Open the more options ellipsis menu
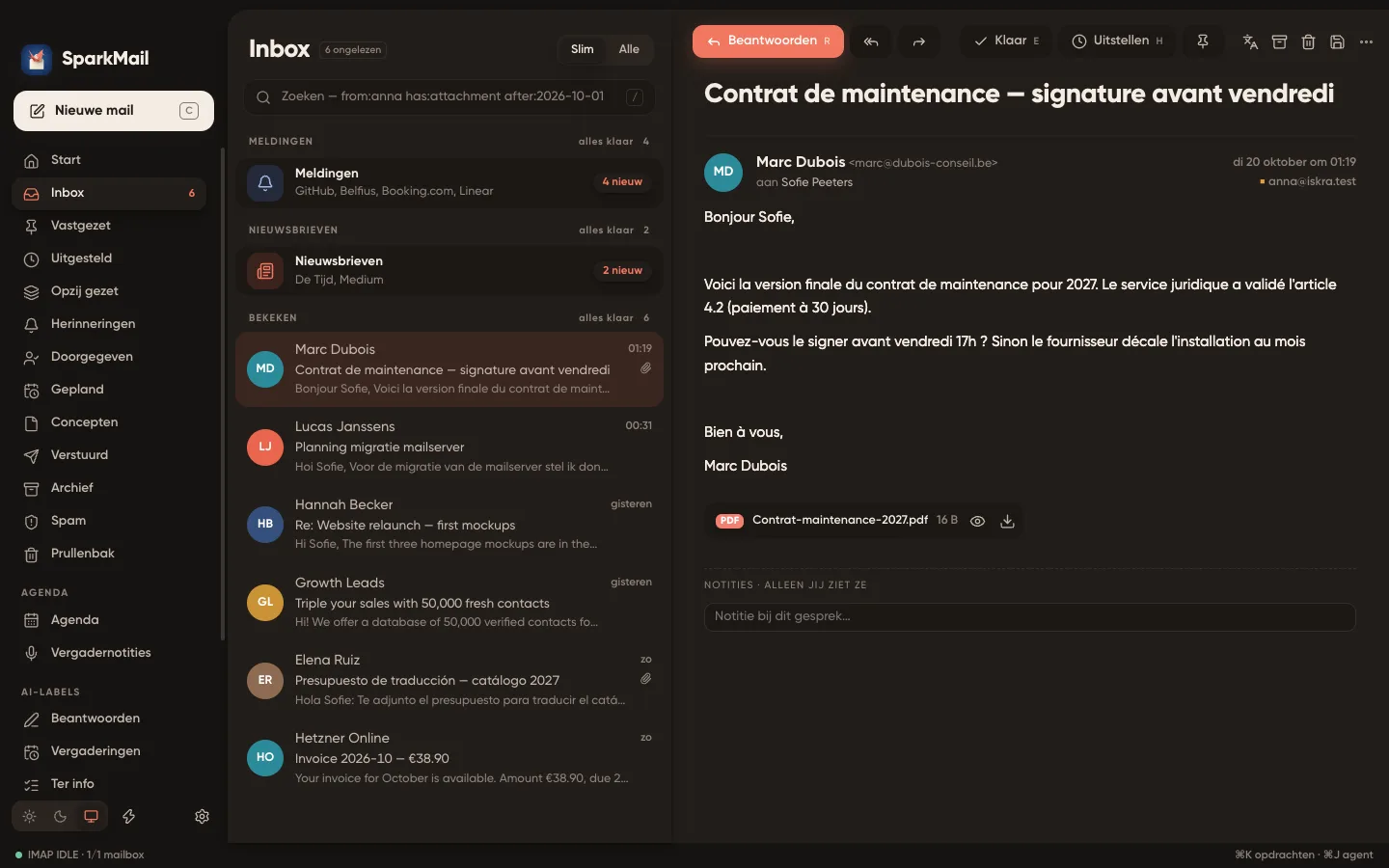Image resolution: width=1389 pixels, height=868 pixels. 1366,41
